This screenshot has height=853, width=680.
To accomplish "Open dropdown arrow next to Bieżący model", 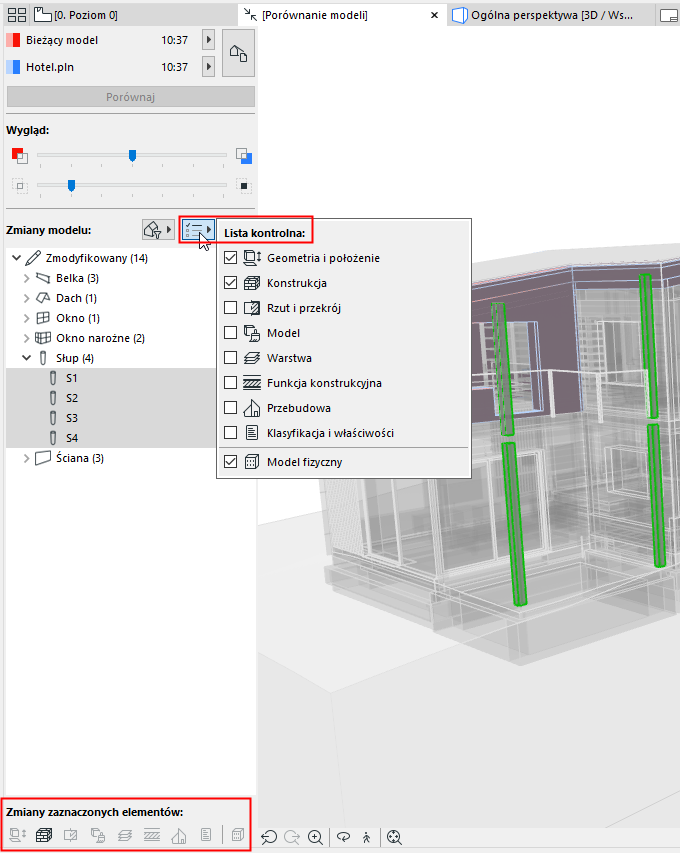I will [x=208, y=40].
